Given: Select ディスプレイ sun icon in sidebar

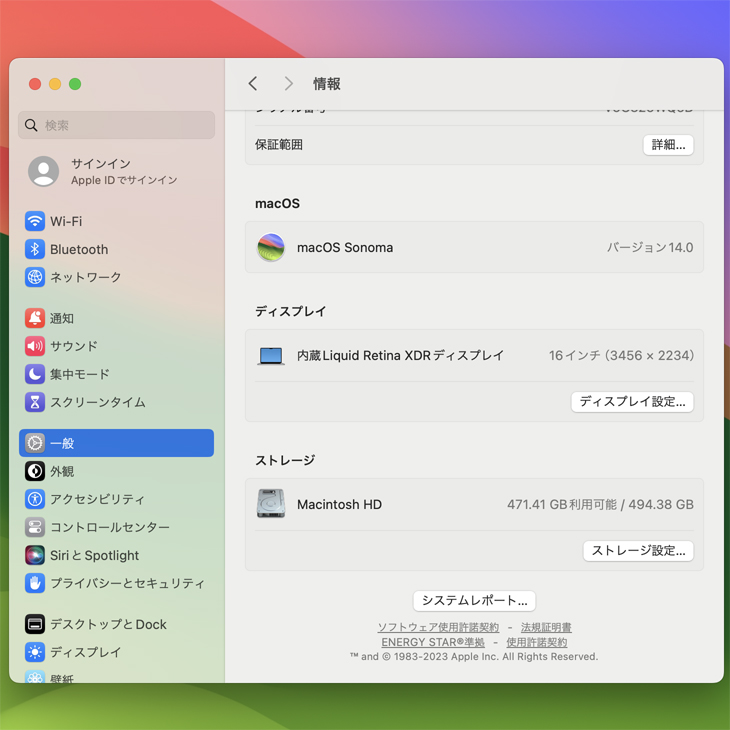Looking at the screenshot, I should pyautogui.click(x=35, y=652).
